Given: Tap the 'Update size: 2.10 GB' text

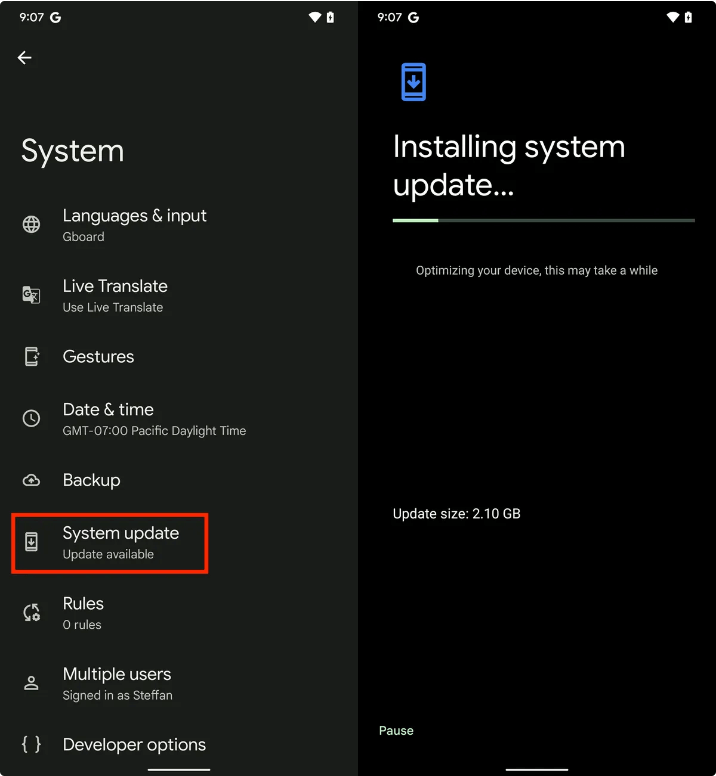Looking at the screenshot, I should tap(456, 514).
